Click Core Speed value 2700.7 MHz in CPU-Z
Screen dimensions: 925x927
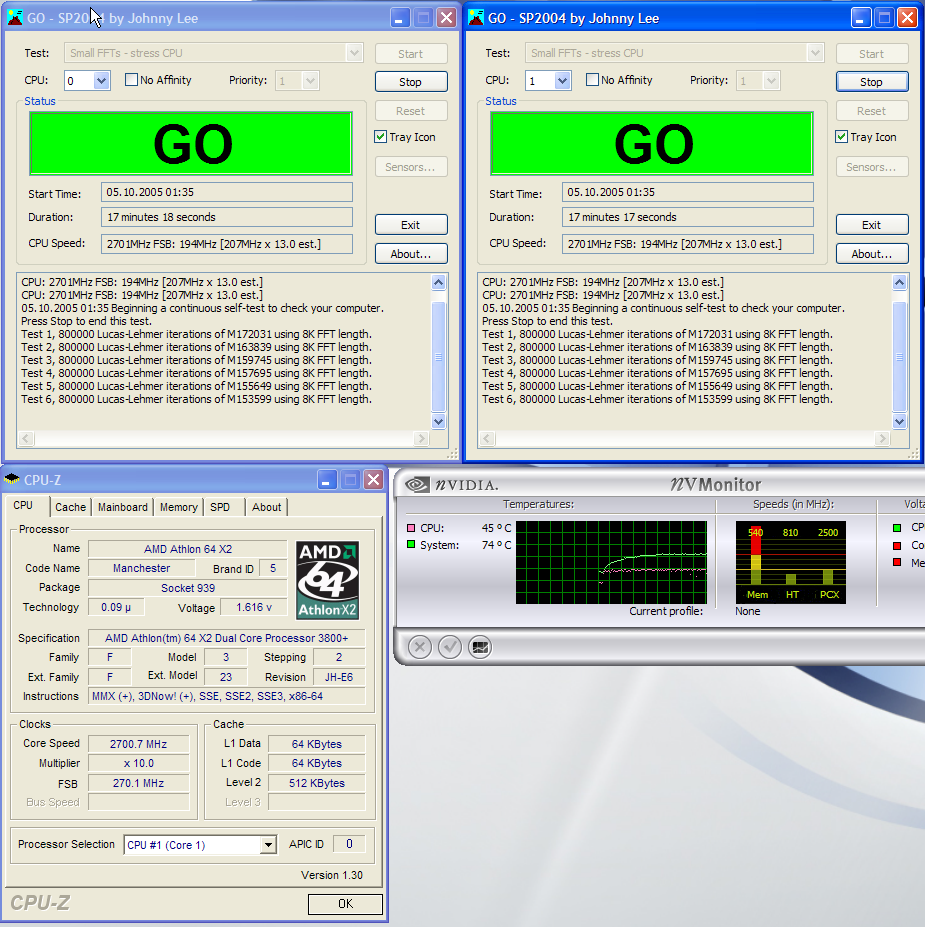(x=138, y=744)
